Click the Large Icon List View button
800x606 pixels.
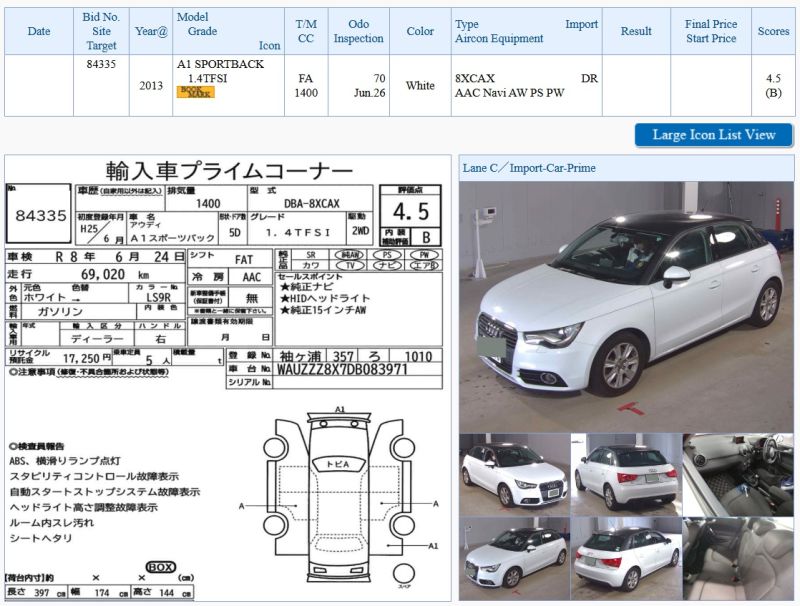click(x=714, y=135)
